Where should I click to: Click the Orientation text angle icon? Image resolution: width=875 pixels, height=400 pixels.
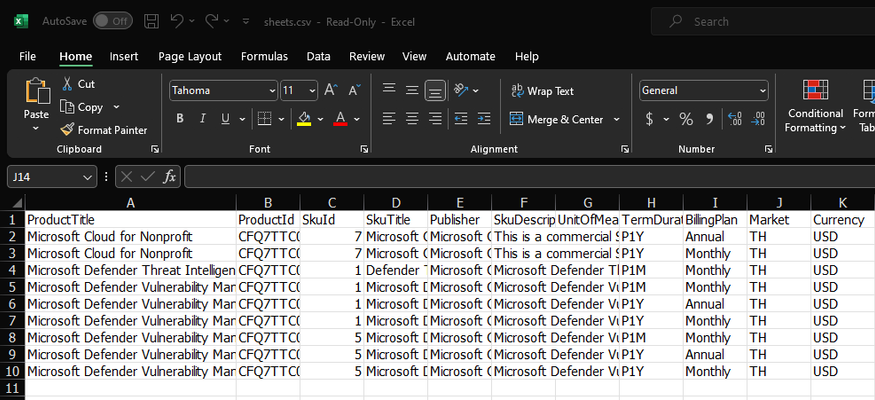pos(461,90)
